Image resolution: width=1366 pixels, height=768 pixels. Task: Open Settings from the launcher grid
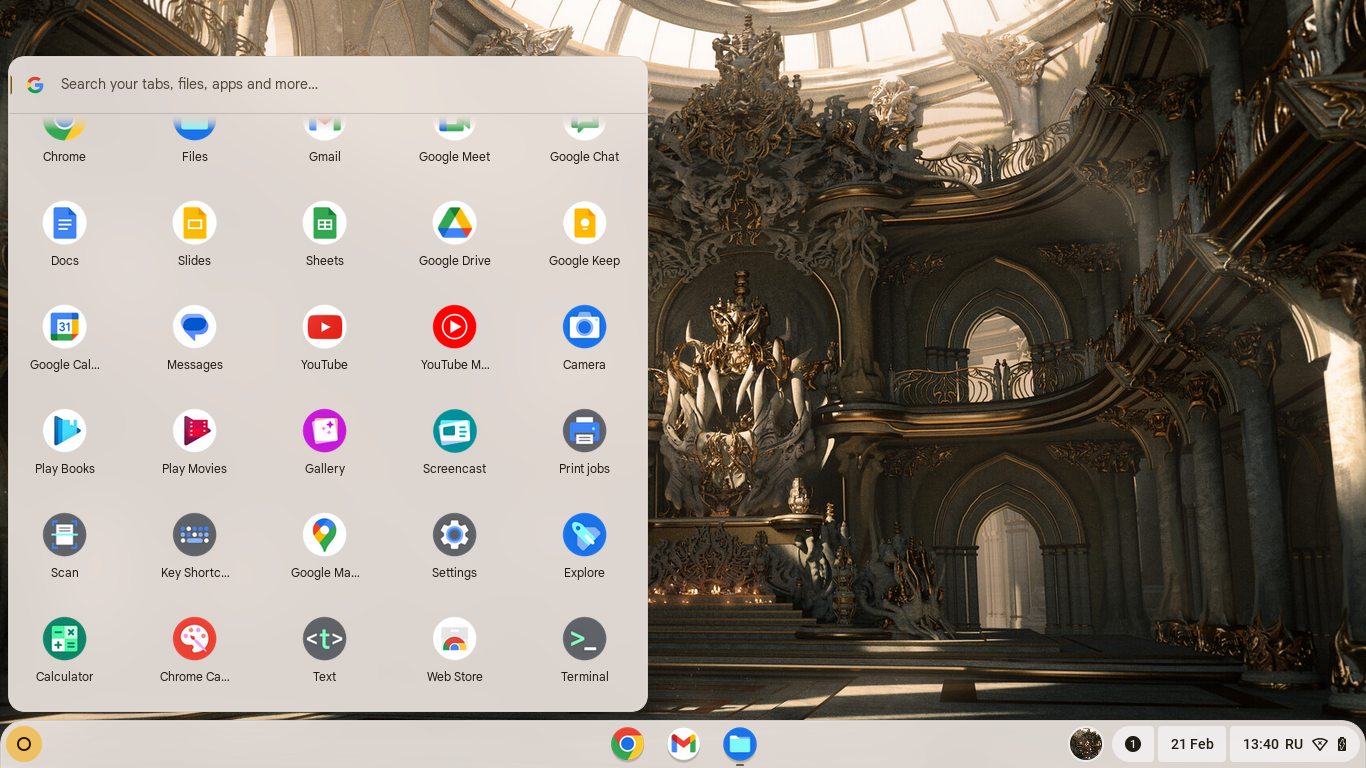(x=455, y=535)
